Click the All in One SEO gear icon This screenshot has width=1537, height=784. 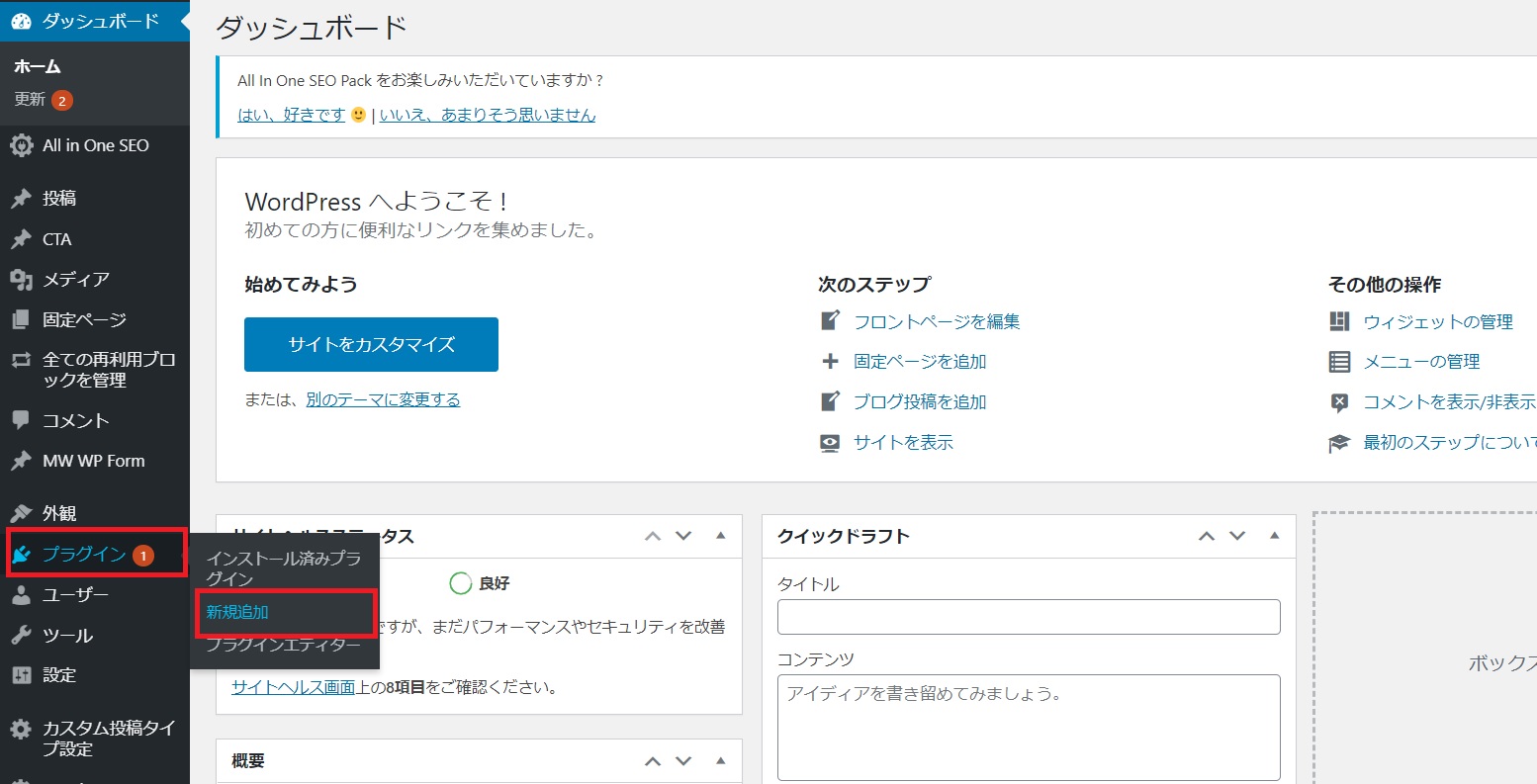[21, 145]
